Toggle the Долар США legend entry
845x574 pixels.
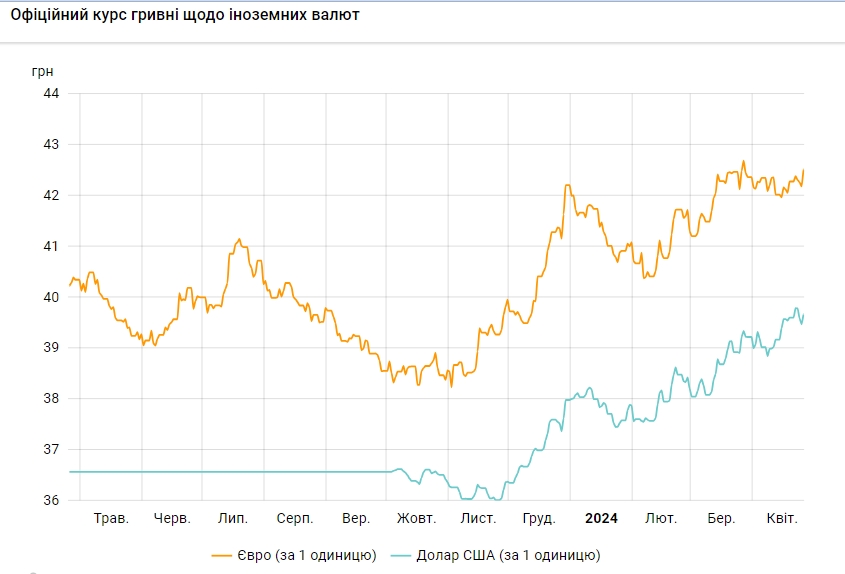click(x=507, y=555)
